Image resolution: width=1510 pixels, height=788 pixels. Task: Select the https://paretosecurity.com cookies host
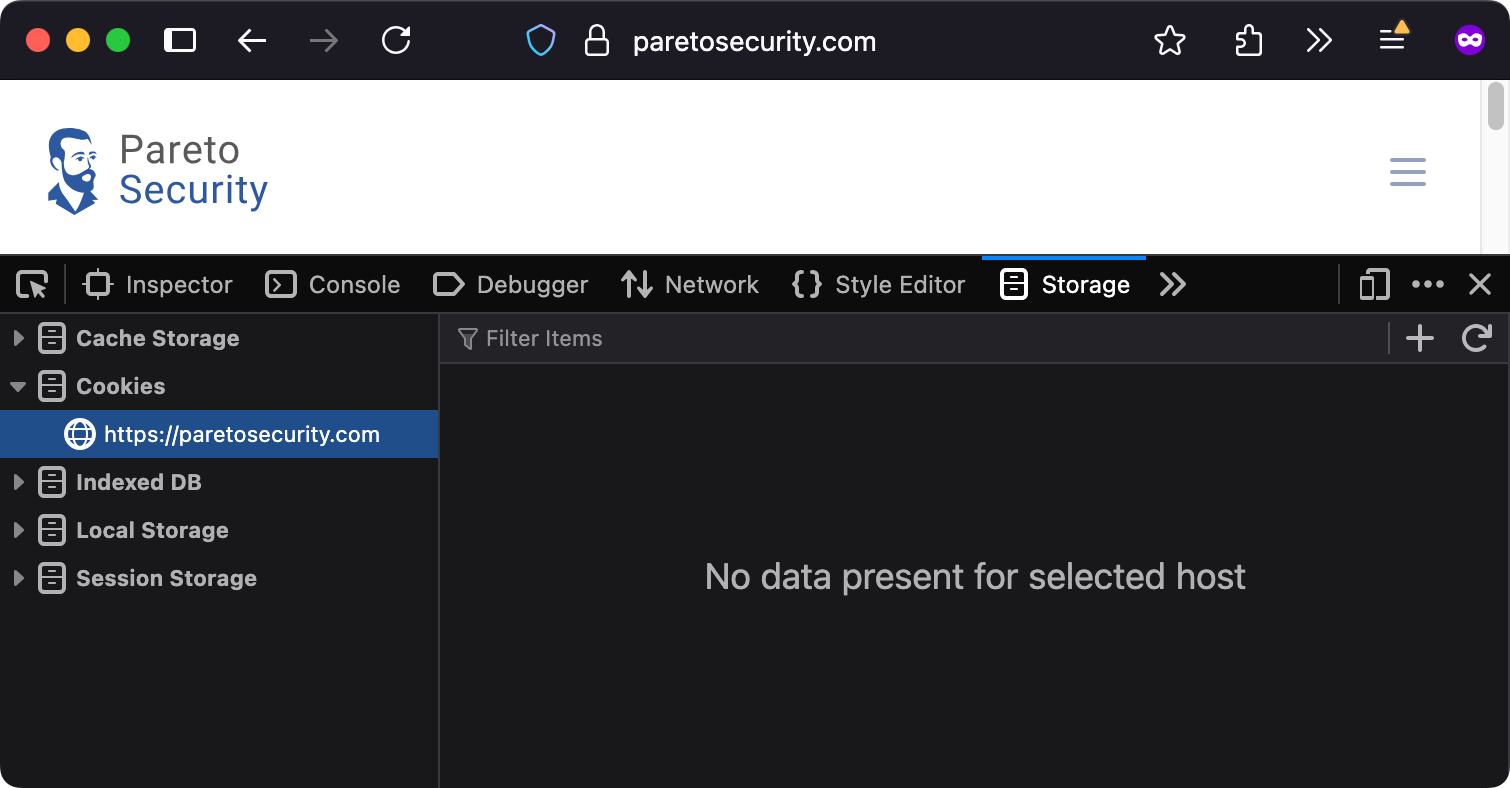click(219, 434)
